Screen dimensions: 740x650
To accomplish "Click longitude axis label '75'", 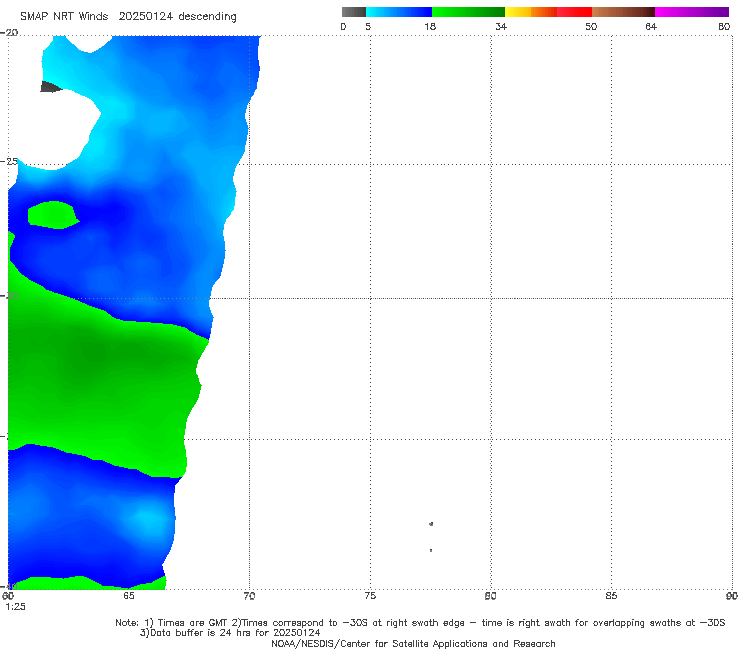I will coord(370,596).
